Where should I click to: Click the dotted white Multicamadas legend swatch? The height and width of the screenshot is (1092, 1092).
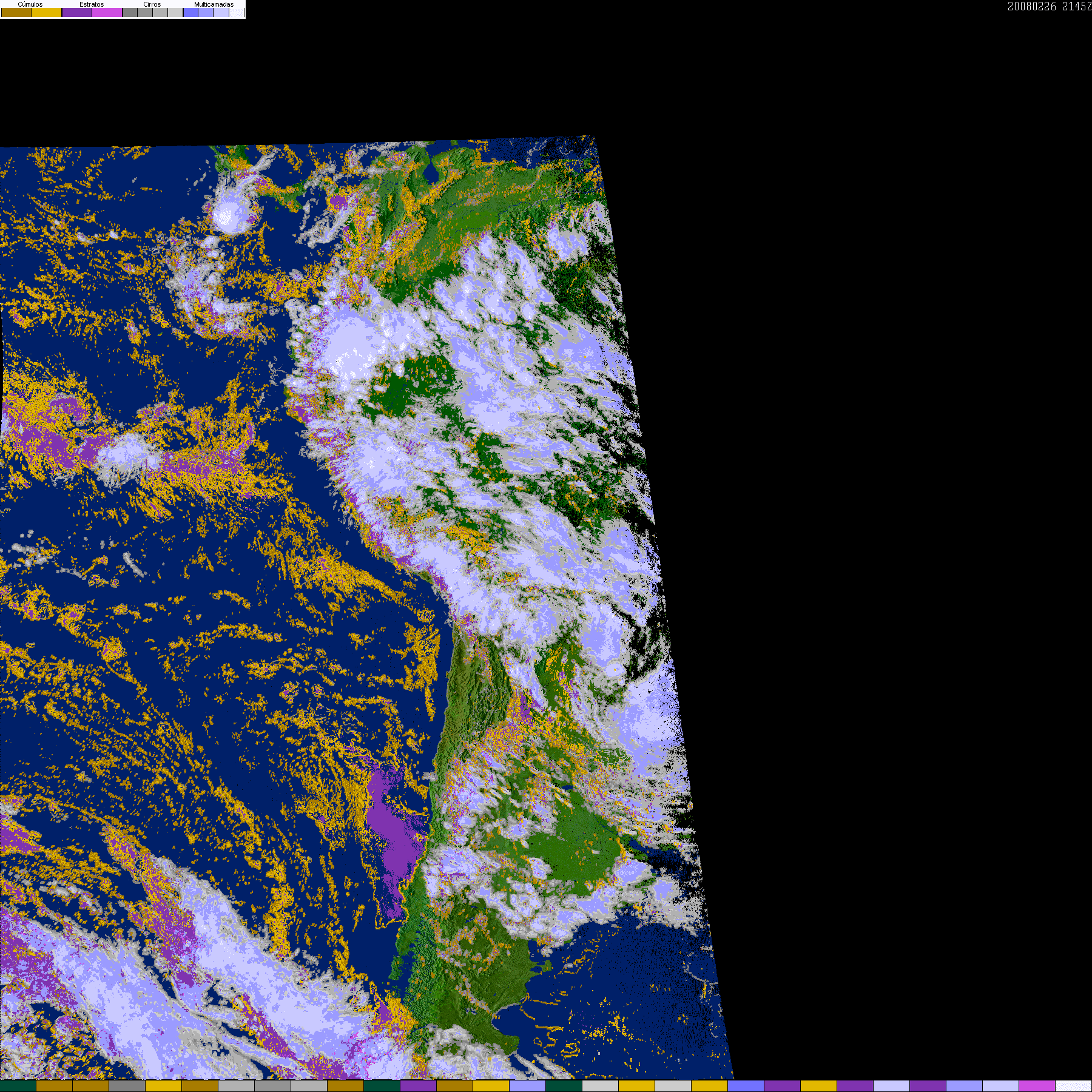(237, 12)
